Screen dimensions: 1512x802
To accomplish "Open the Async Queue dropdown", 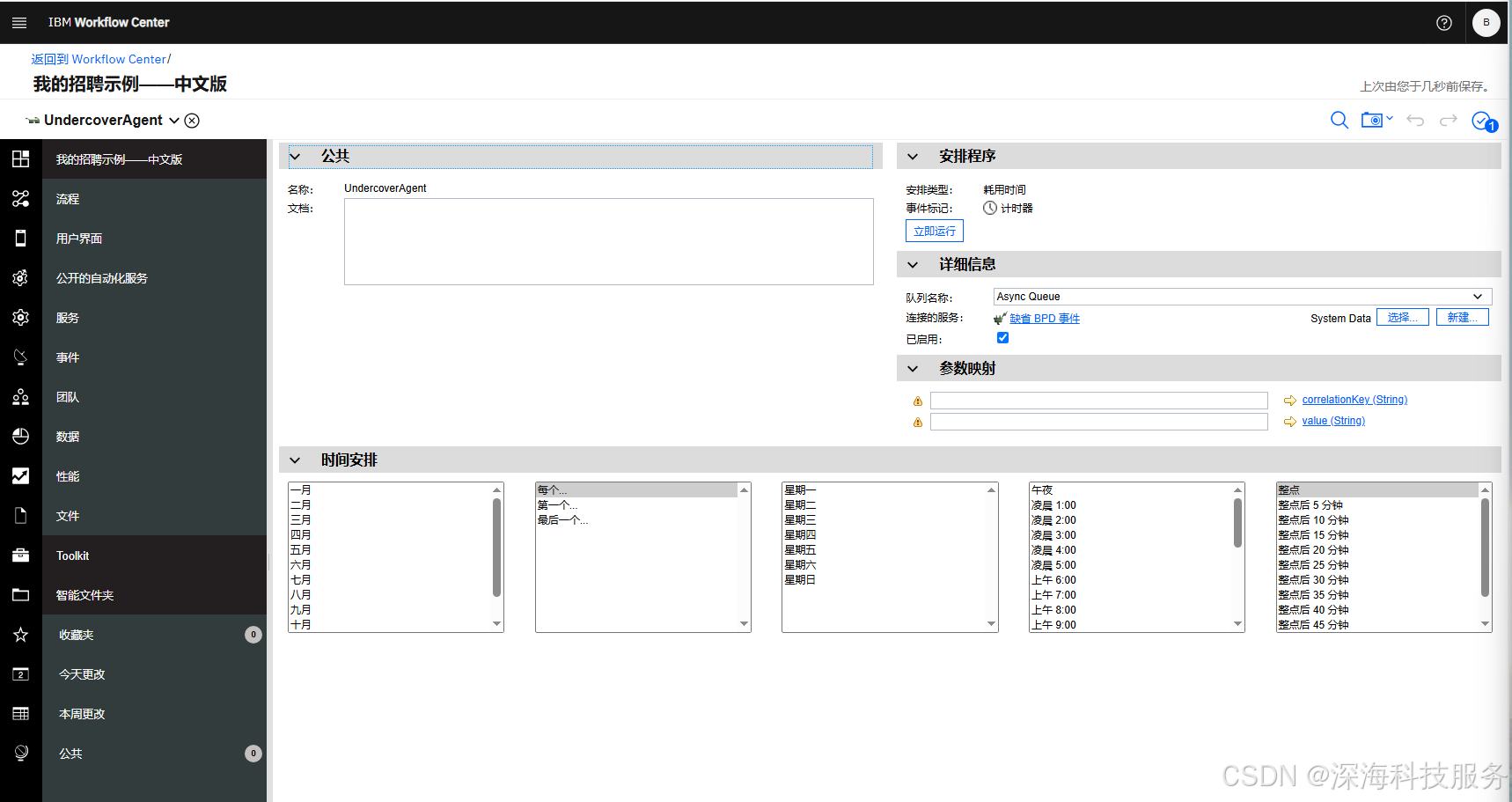I will pos(1243,297).
